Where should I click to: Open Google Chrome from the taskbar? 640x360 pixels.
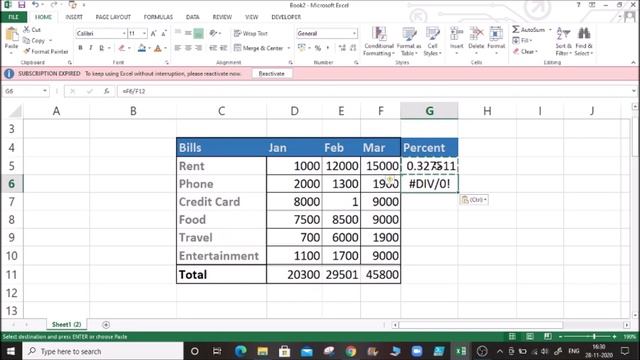351,351
